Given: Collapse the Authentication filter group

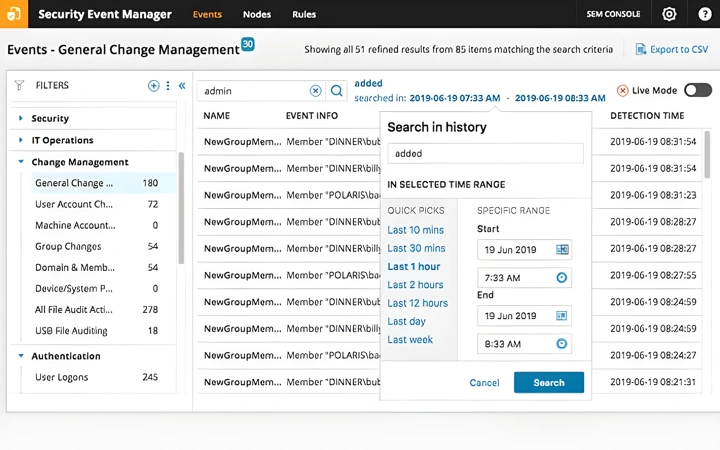Looking at the screenshot, I should click(21, 356).
